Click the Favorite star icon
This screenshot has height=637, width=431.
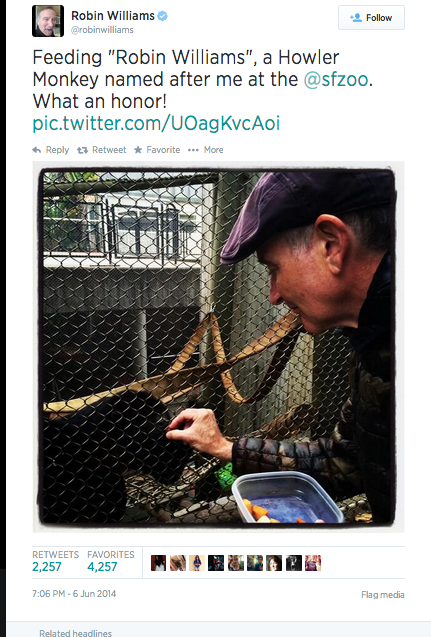[138, 150]
